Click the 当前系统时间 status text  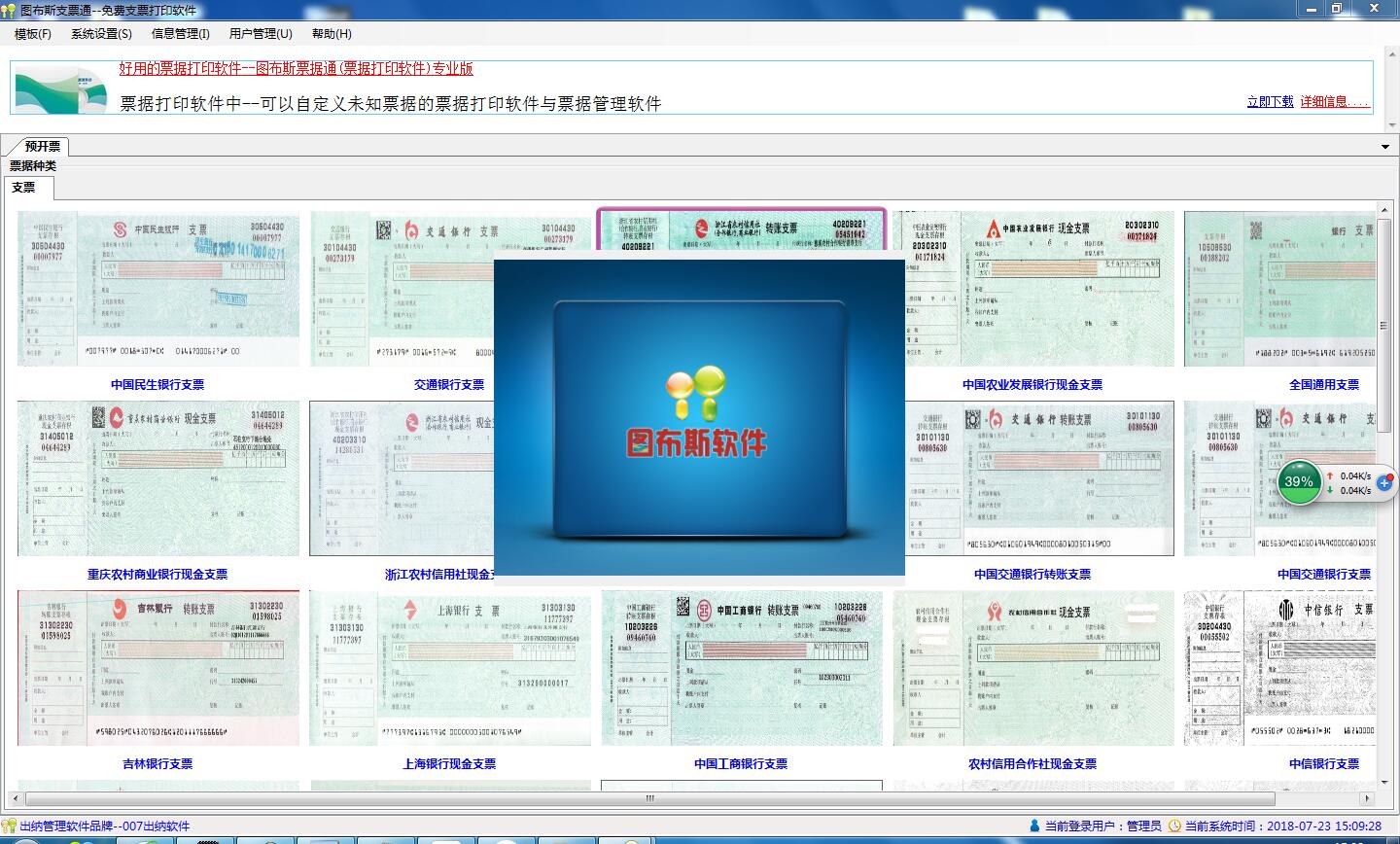coord(1283,826)
